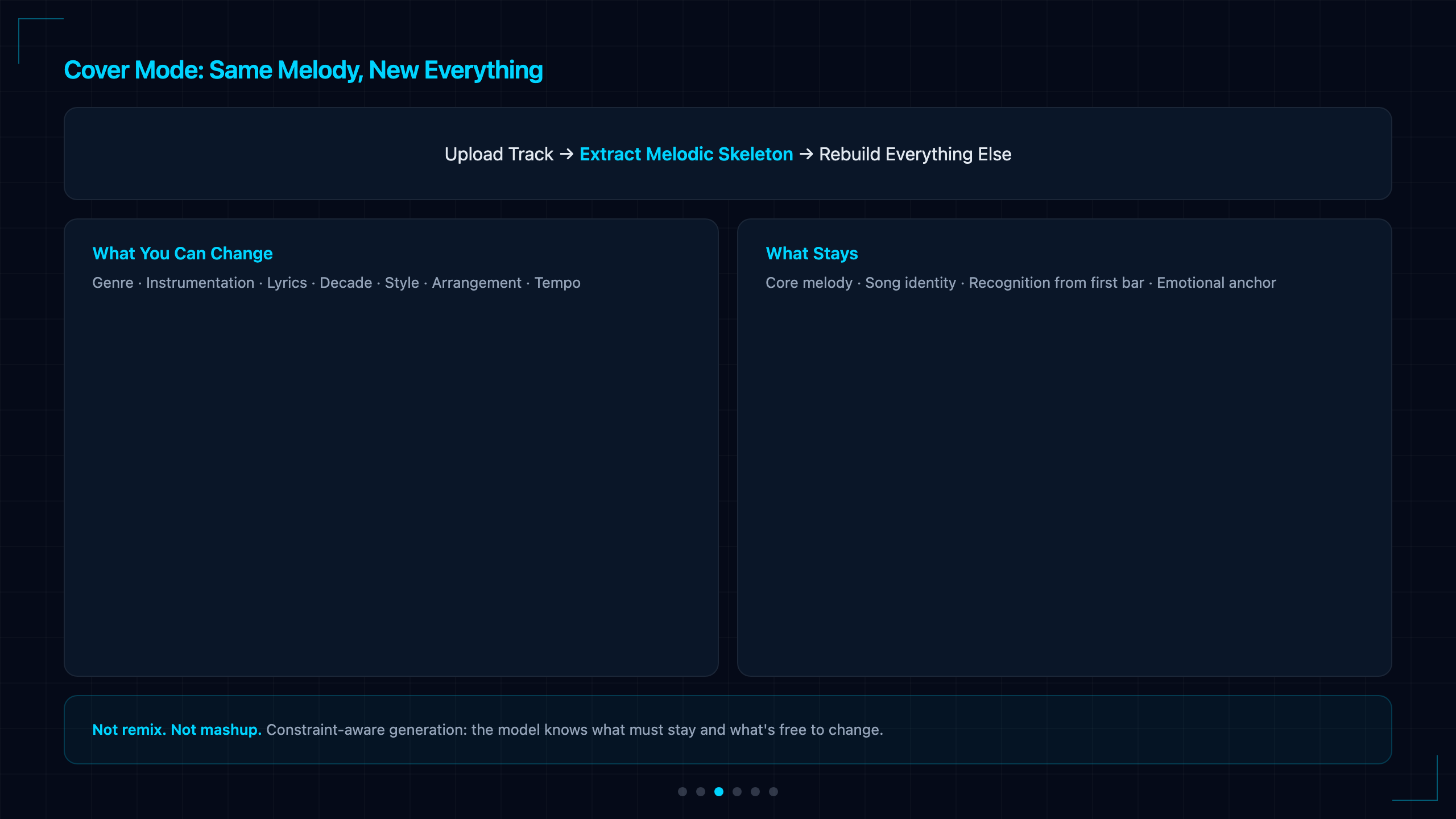Go to the last slide dot
This screenshot has width=1456, height=819.
point(773,792)
